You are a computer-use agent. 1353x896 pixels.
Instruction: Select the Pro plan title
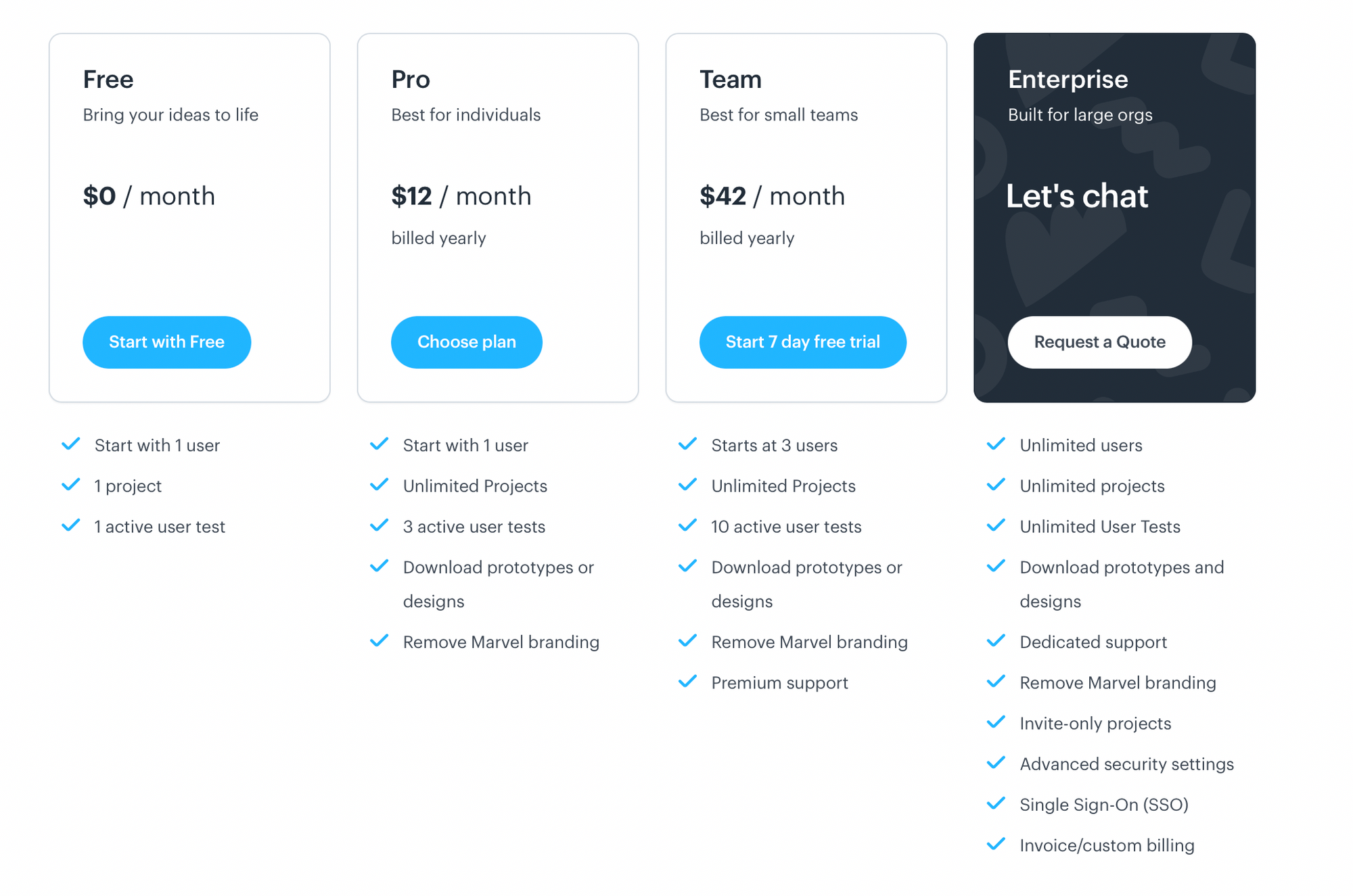(411, 80)
